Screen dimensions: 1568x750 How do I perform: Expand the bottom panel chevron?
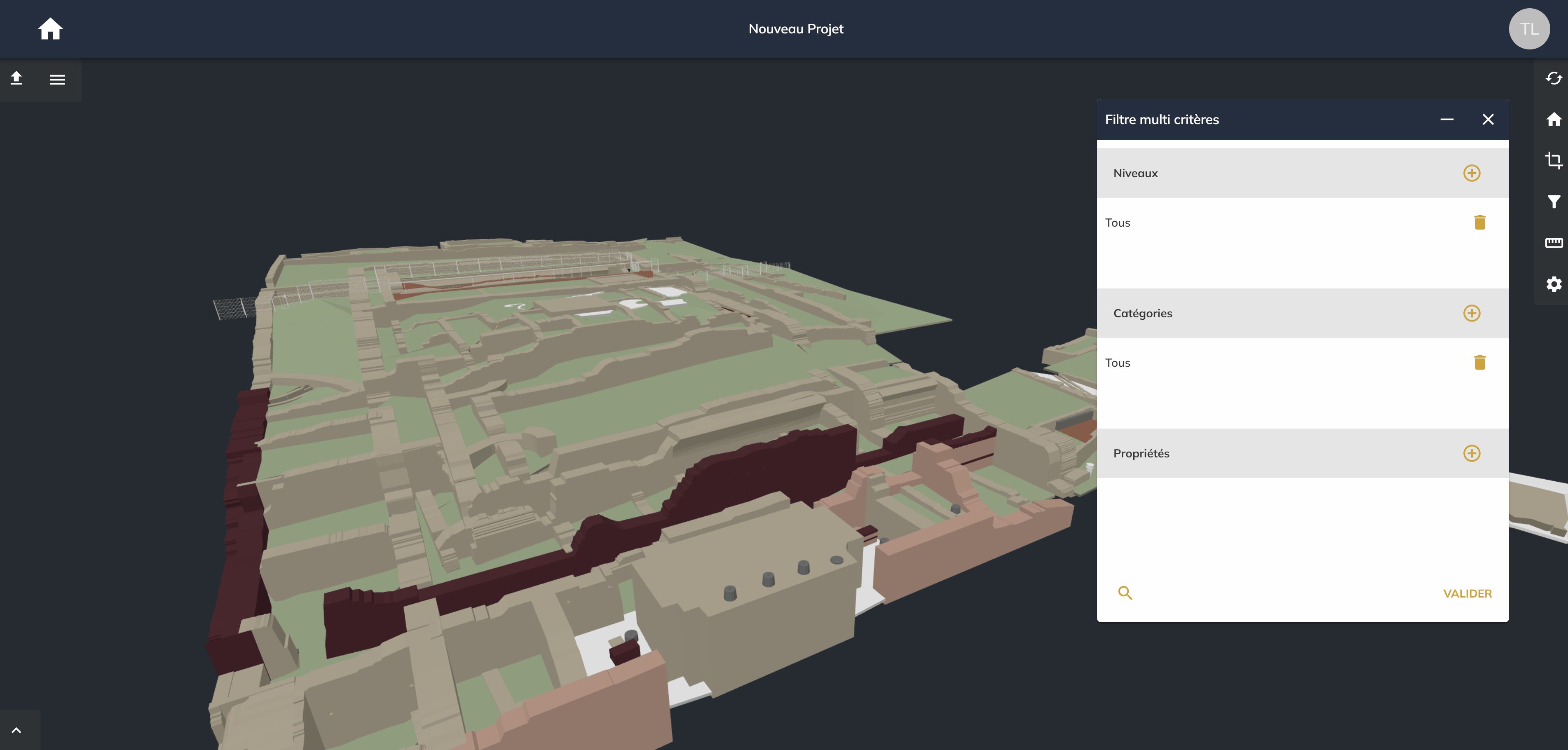[16, 730]
